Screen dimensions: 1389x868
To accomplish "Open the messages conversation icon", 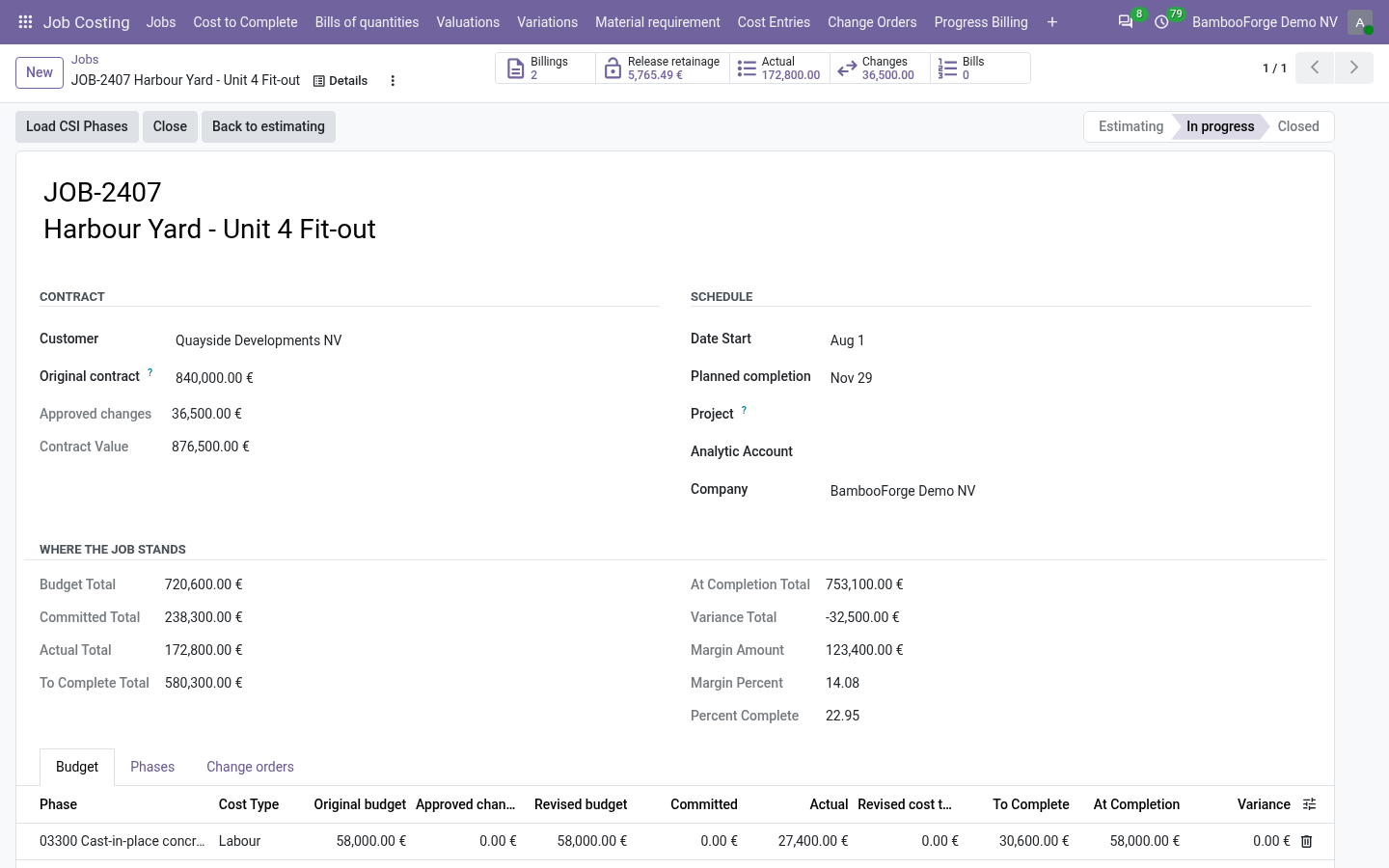I will click(x=1126, y=22).
